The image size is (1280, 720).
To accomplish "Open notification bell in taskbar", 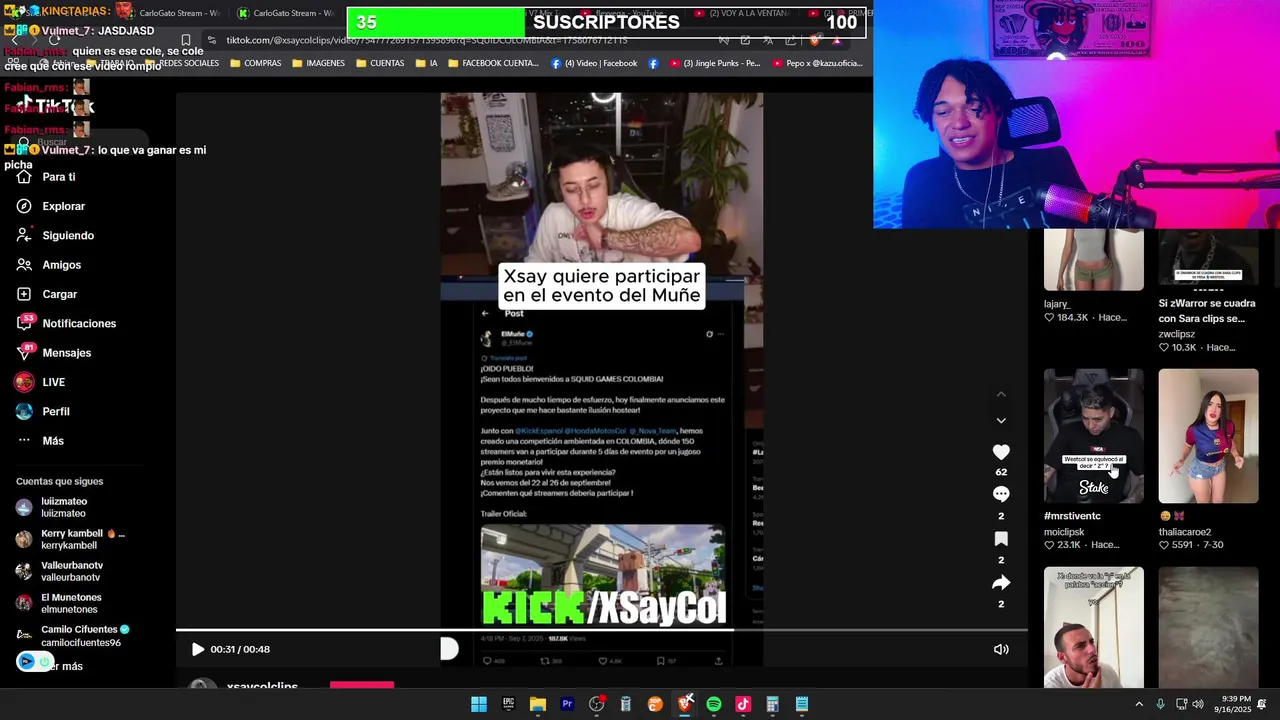I will tap(1262, 704).
